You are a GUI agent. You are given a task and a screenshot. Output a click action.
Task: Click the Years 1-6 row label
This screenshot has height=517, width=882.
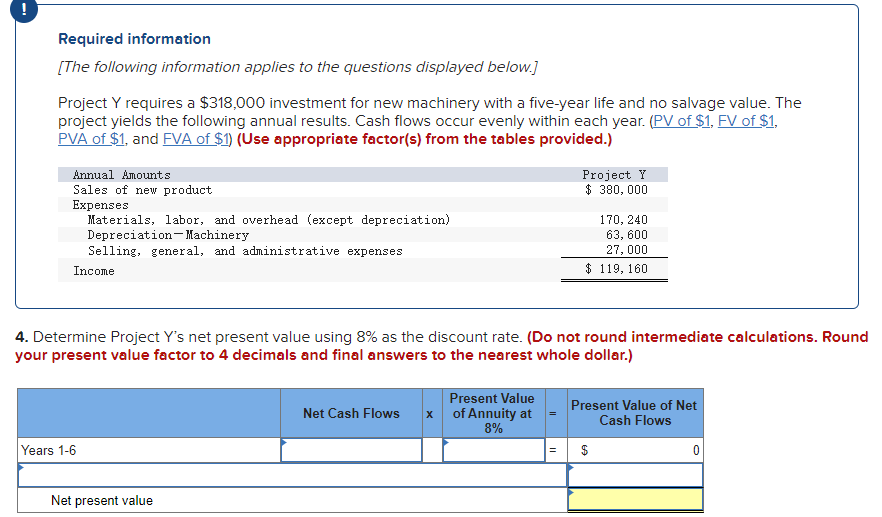coord(48,451)
